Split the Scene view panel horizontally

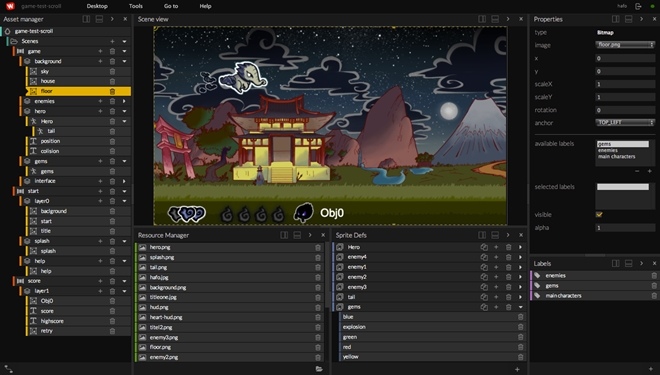[x=495, y=19]
